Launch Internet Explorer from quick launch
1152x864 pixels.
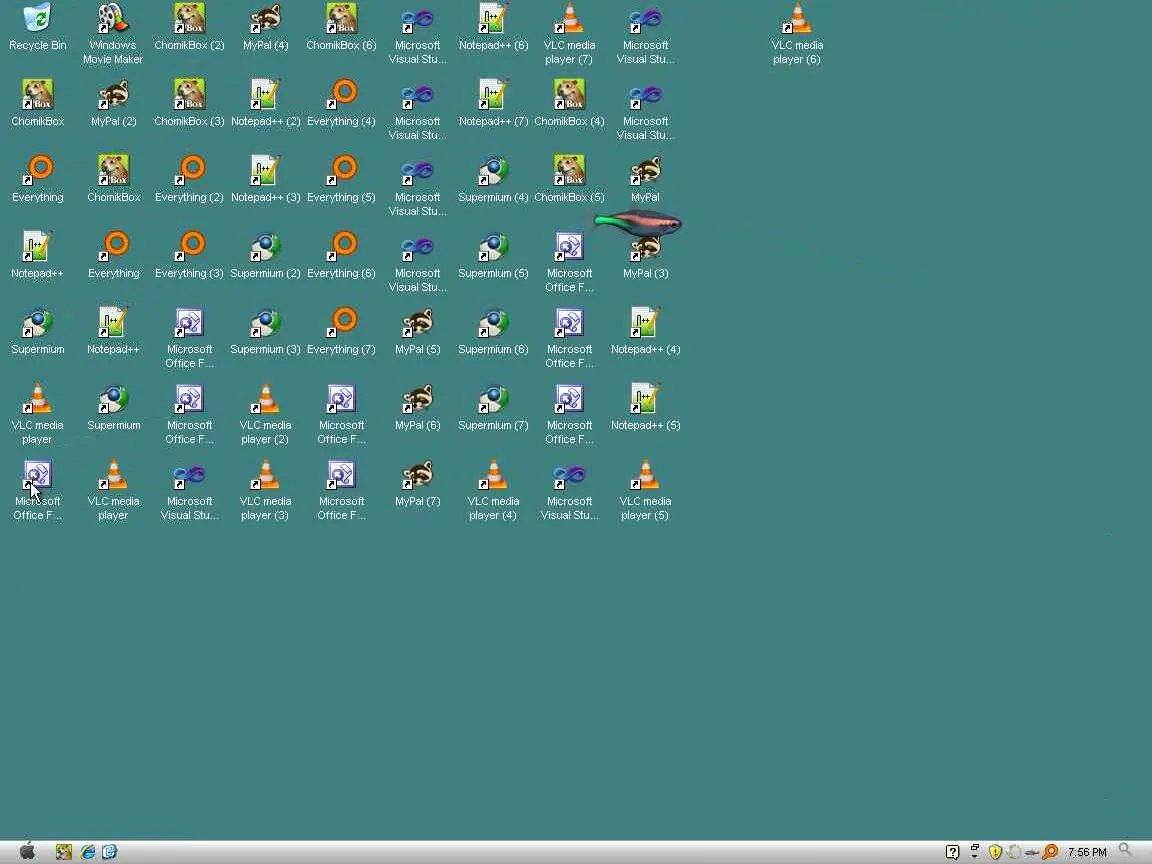click(87, 852)
